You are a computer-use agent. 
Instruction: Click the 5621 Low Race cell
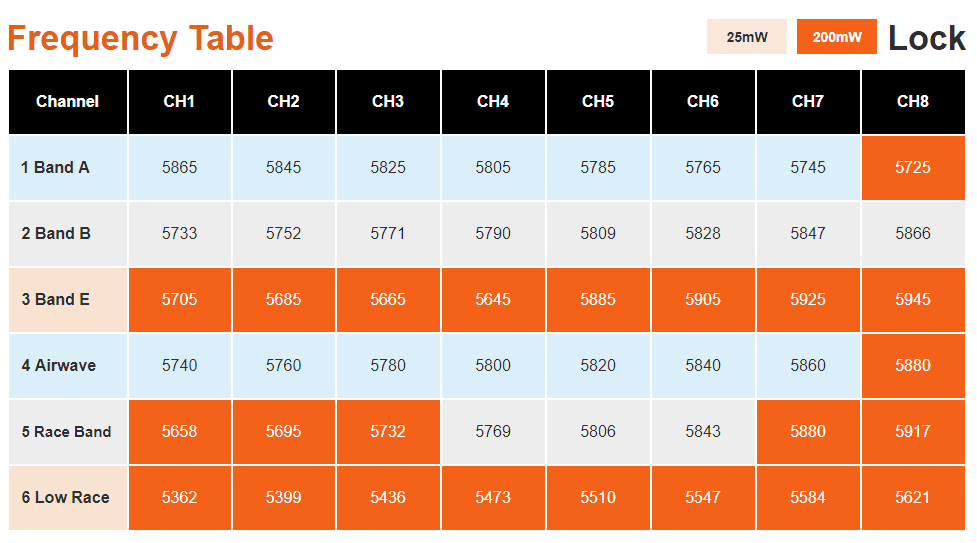913,498
